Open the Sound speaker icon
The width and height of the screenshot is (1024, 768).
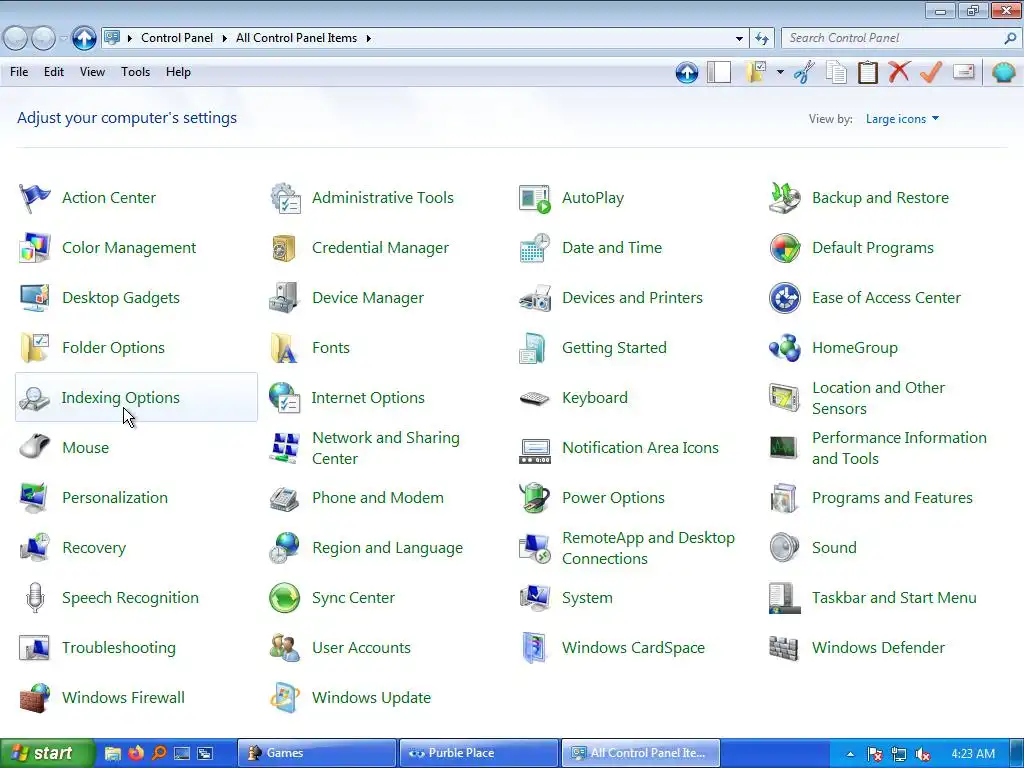(x=784, y=547)
